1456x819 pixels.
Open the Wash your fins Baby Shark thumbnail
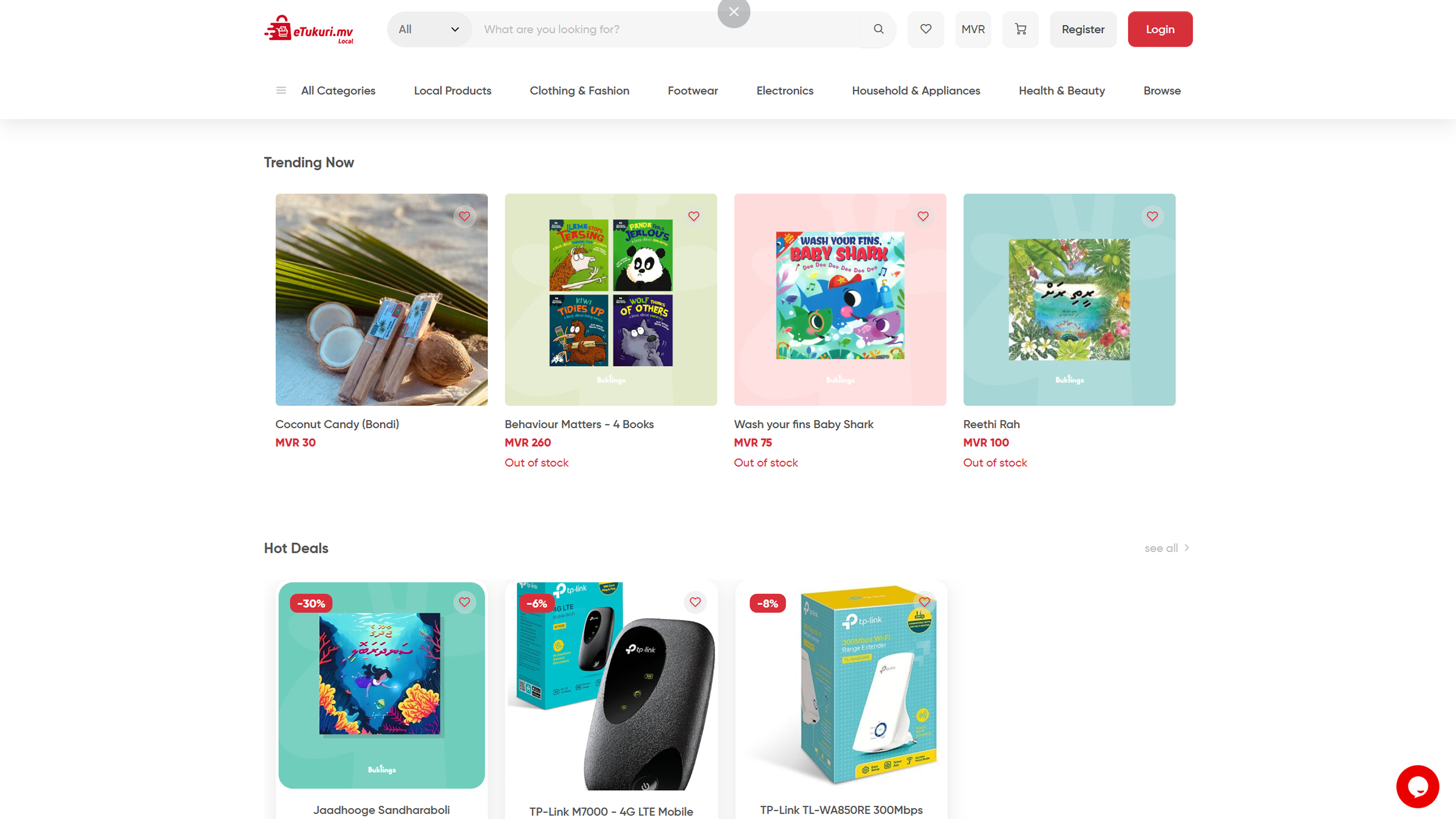pos(840,300)
